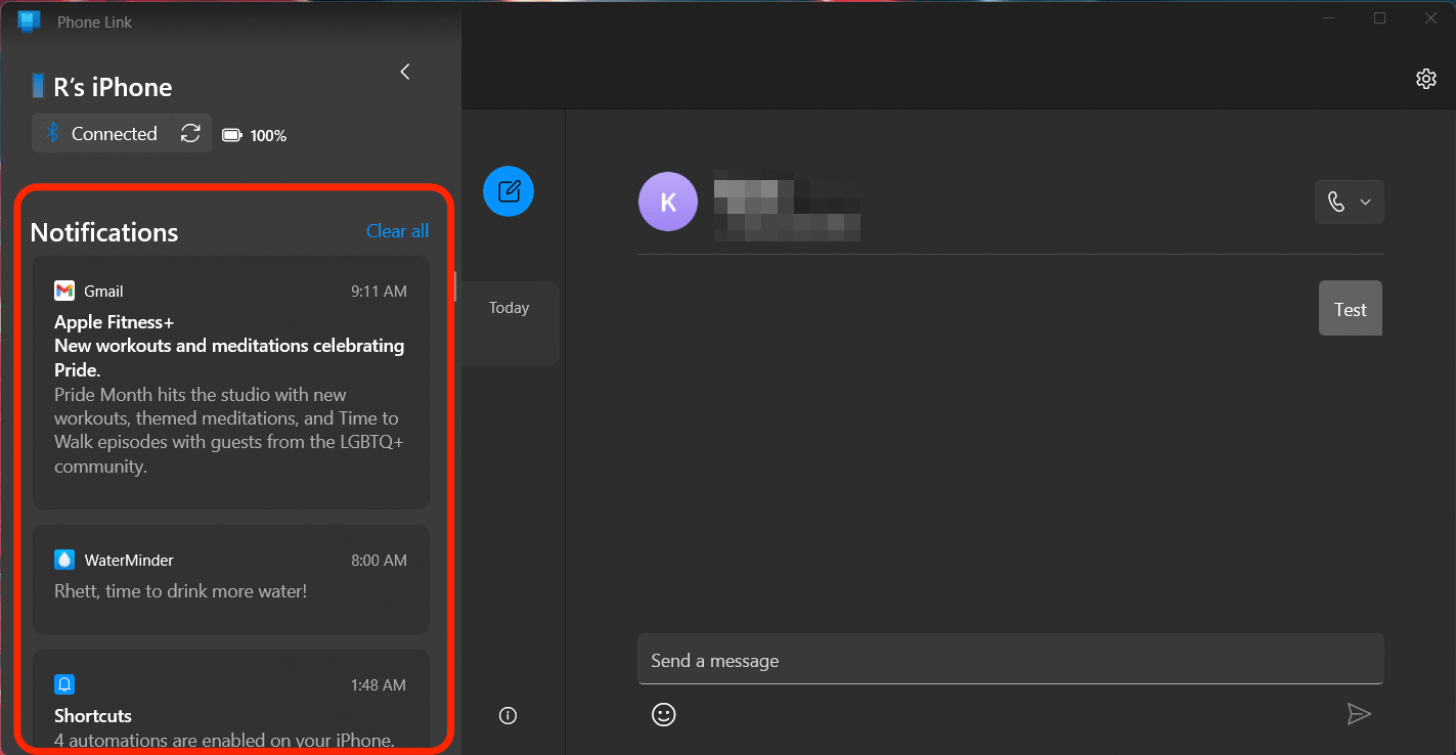The width and height of the screenshot is (1456, 755).
Task: Click the Phone Link icon in the title bar
Action: pyautogui.click(x=29, y=21)
